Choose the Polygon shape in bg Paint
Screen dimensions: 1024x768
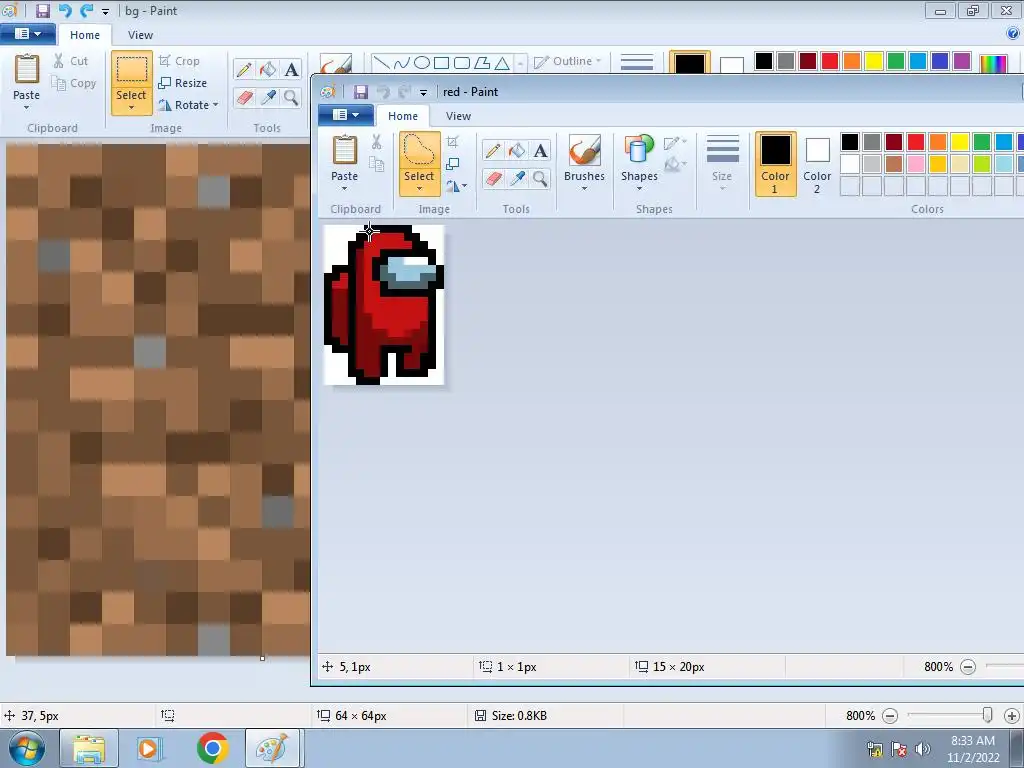coord(482,63)
